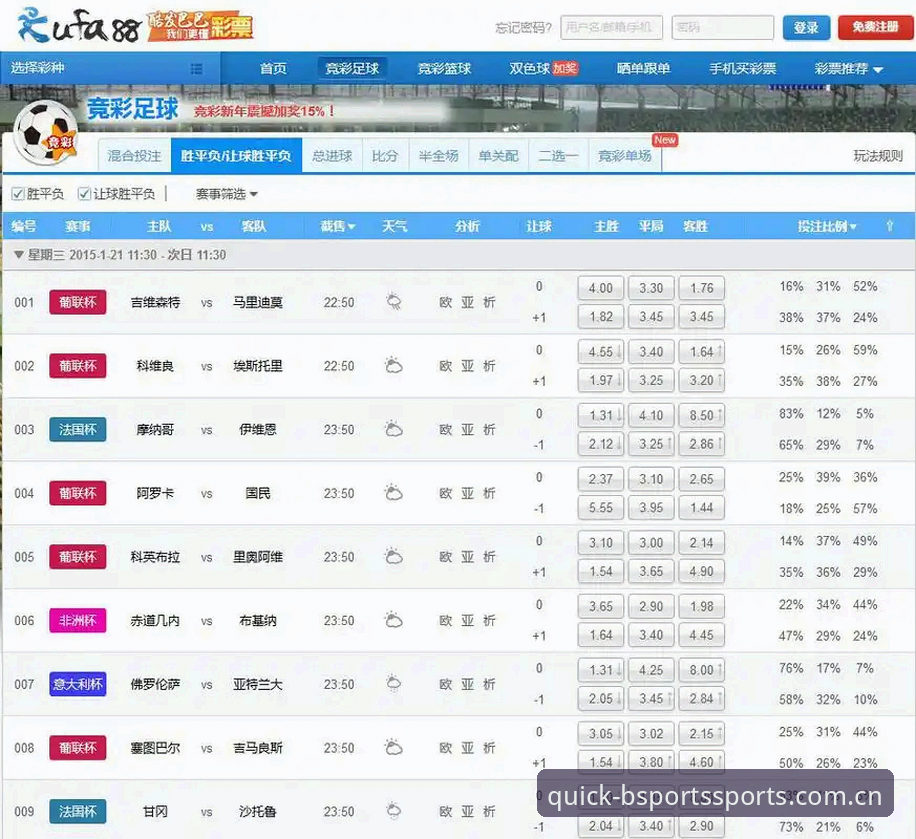
Task: Click the ufa88 logo
Action: click(x=79, y=25)
